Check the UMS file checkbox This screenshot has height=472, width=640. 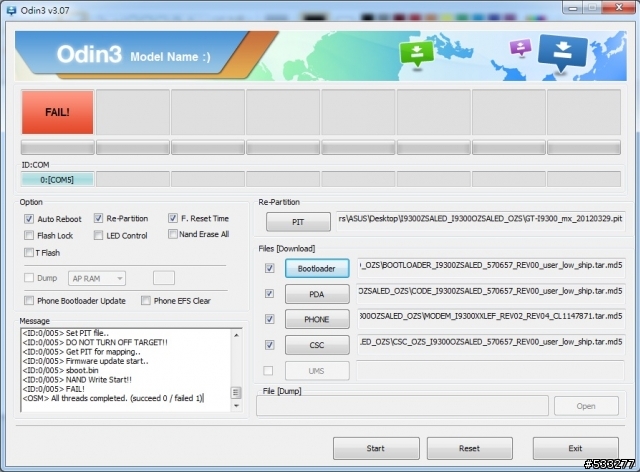tap(268, 371)
